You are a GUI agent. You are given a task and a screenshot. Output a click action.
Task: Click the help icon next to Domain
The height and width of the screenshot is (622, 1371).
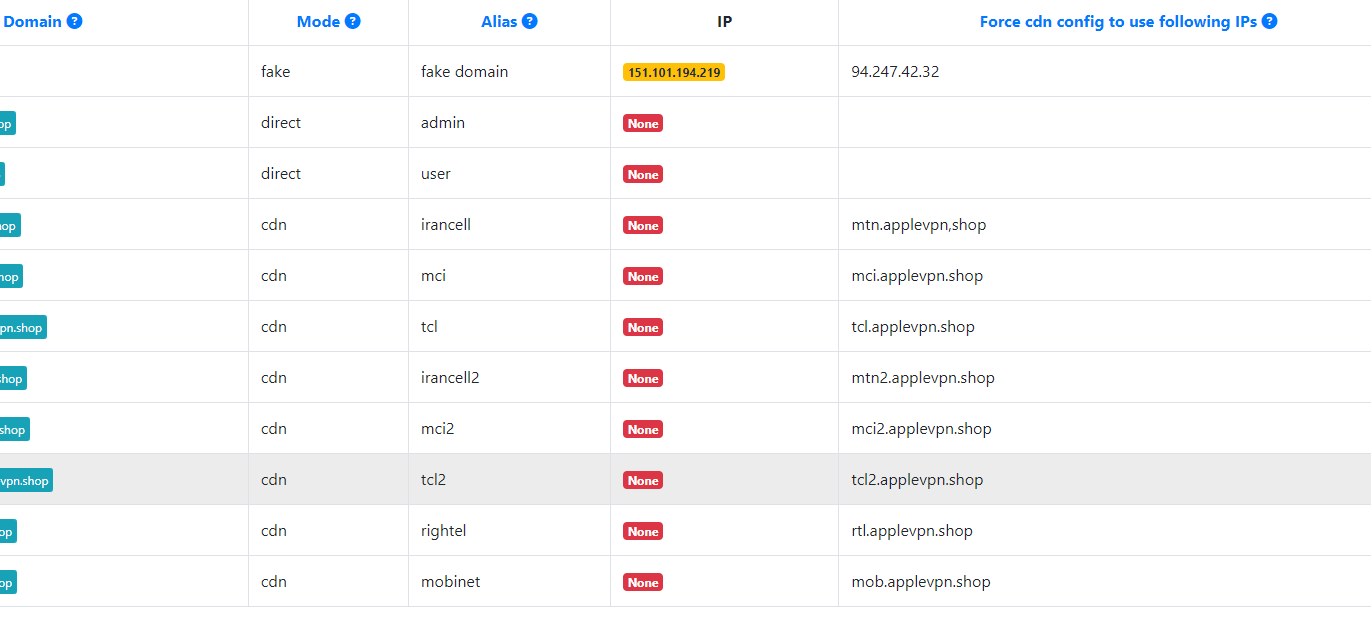click(74, 21)
